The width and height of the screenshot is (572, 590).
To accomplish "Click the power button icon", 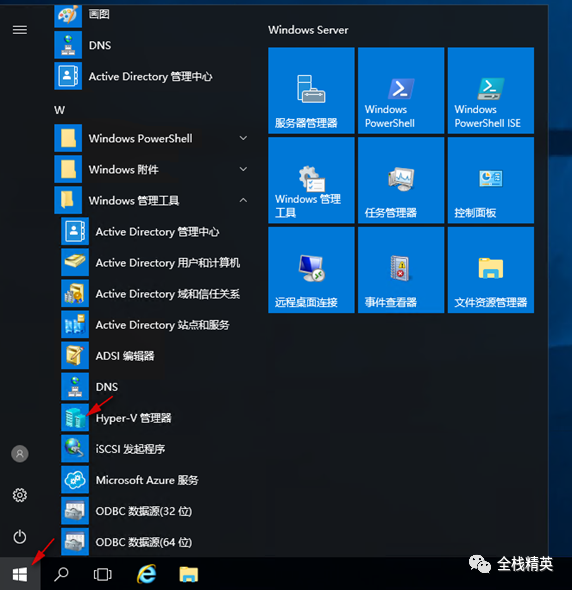I will (x=20, y=537).
